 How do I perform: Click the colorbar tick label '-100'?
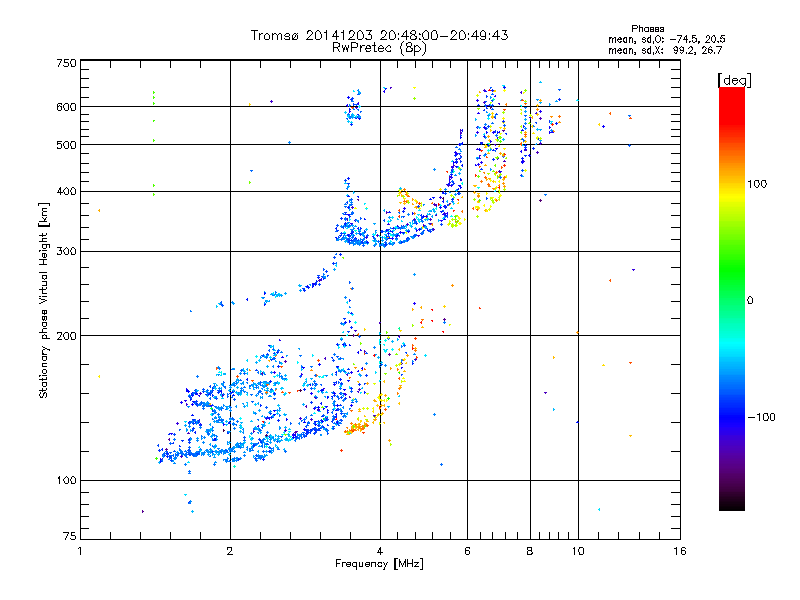(761, 417)
